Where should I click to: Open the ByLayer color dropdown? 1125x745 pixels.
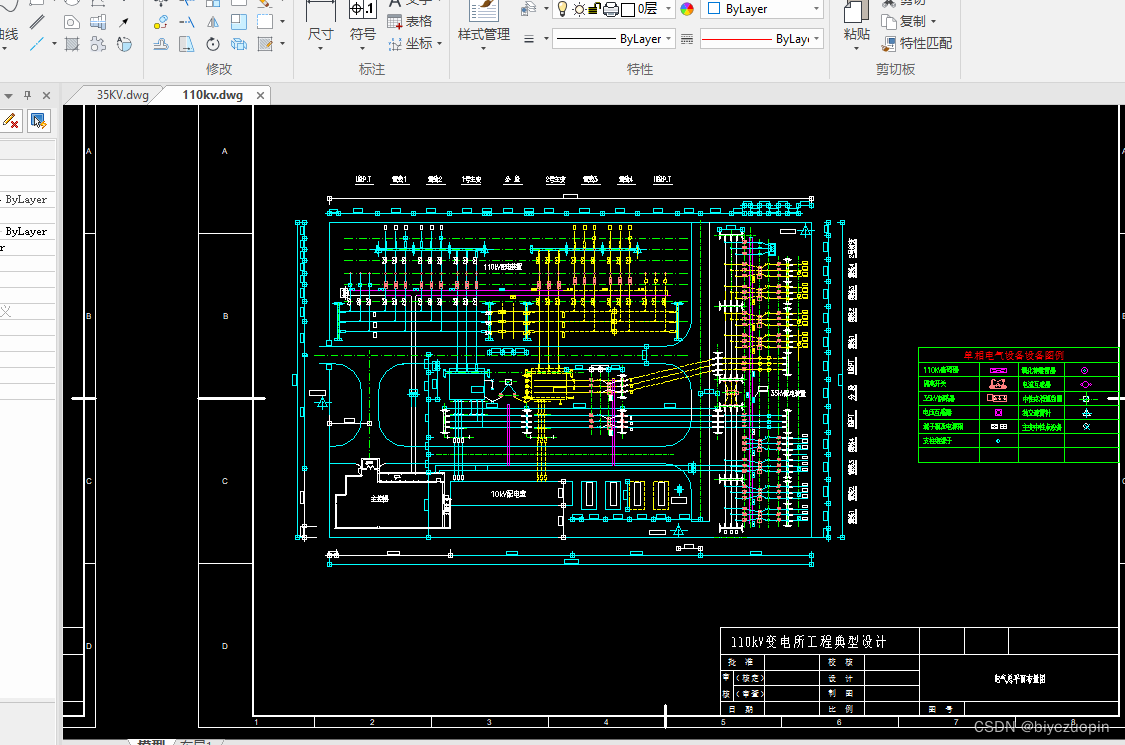click(761, 9)
